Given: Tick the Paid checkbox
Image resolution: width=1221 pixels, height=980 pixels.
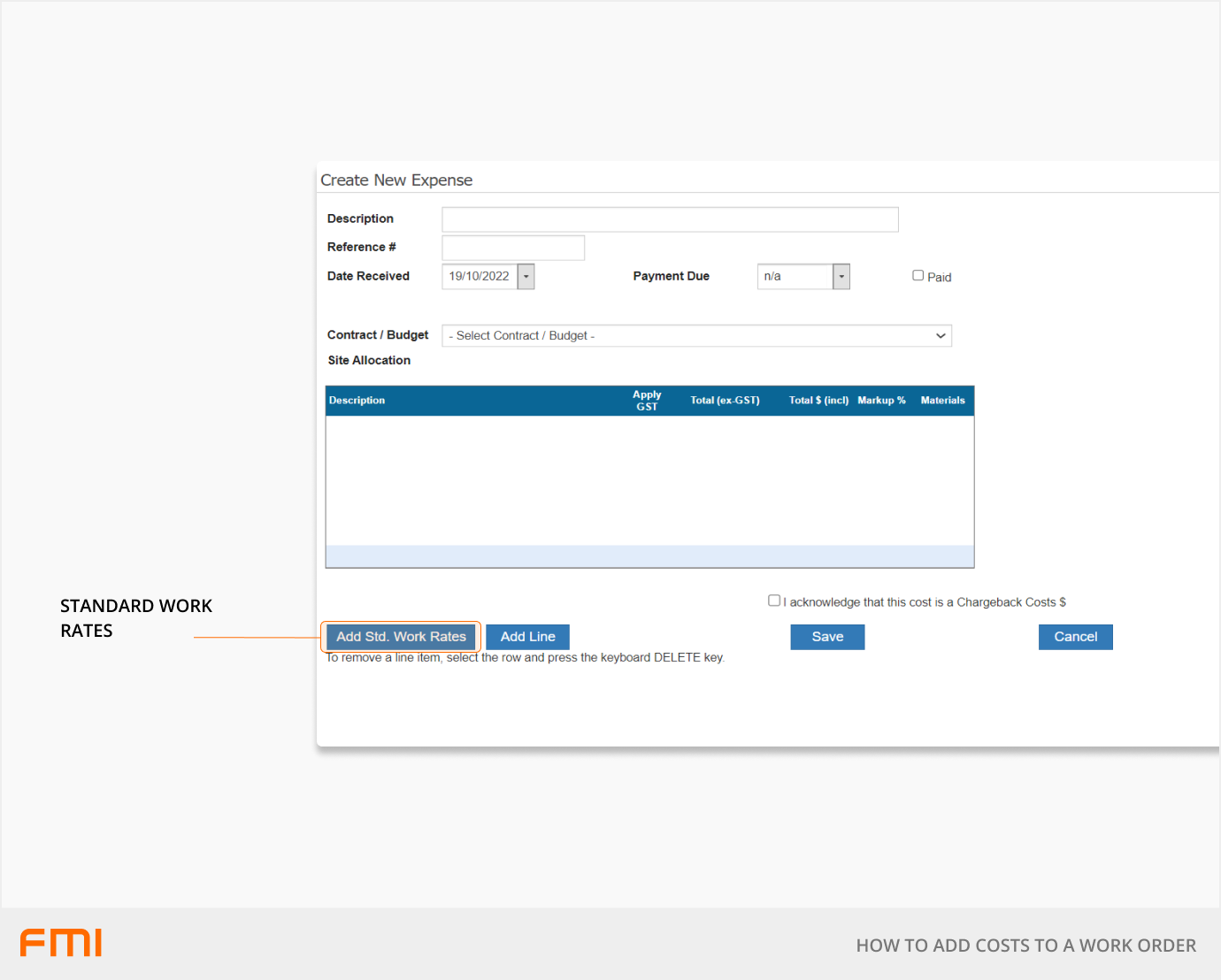Looking at the screenshot, I should click(918, 276).
